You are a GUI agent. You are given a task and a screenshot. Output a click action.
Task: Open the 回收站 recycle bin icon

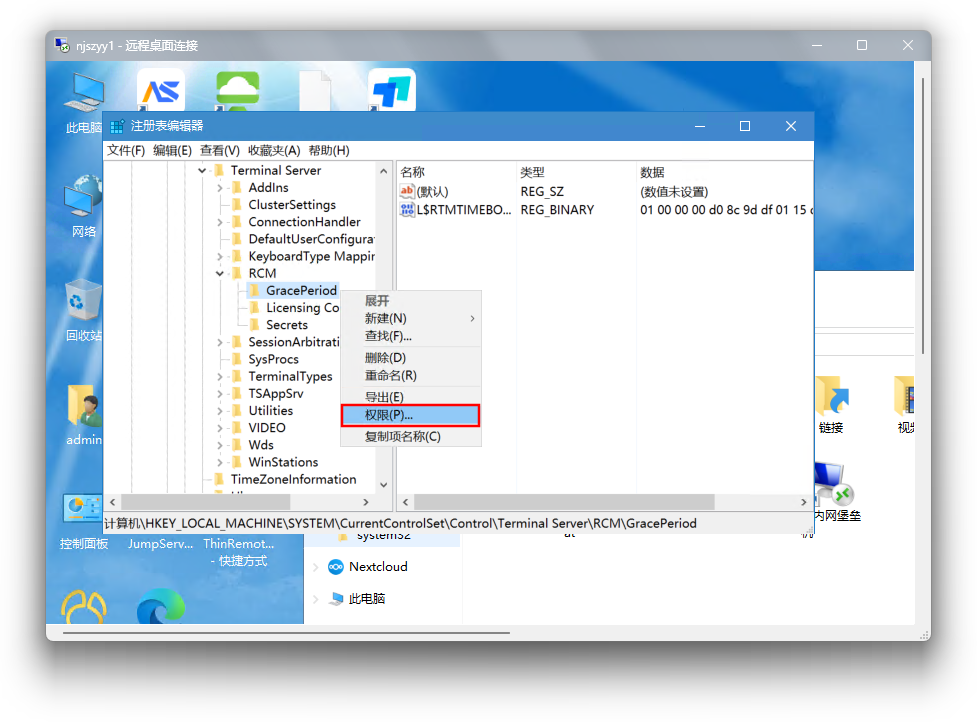(82, 301)
